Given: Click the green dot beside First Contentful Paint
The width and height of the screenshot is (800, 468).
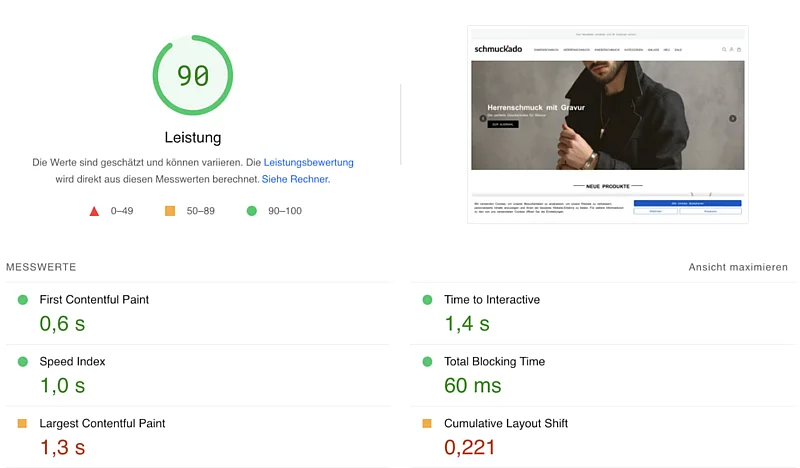Looking at the screenshot, I should pos(22,300).
